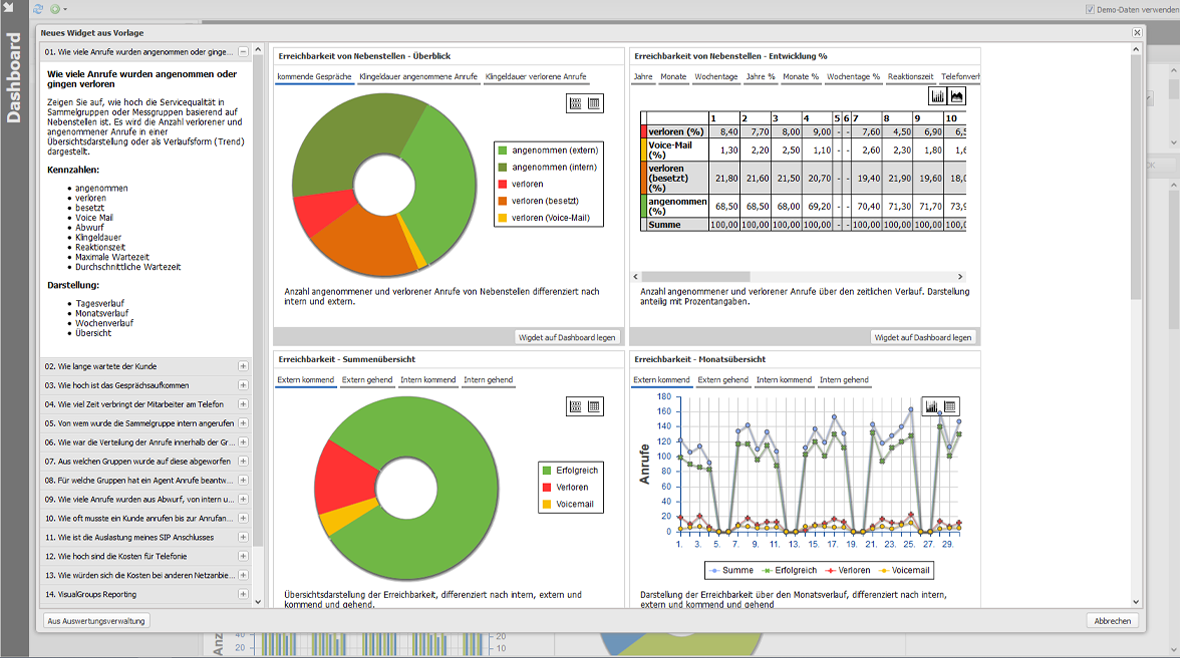The height and width of the screenshot is (658, 1180).
Task: Select the kommende Gespräche tab
Action: pos(314,76)
